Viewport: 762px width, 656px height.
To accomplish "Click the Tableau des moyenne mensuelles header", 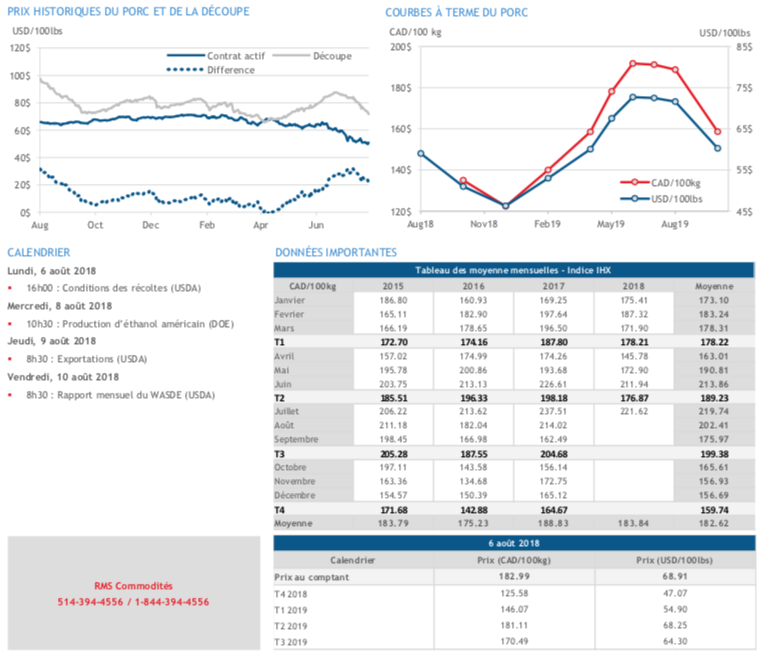I will click(x=514, y=271).
